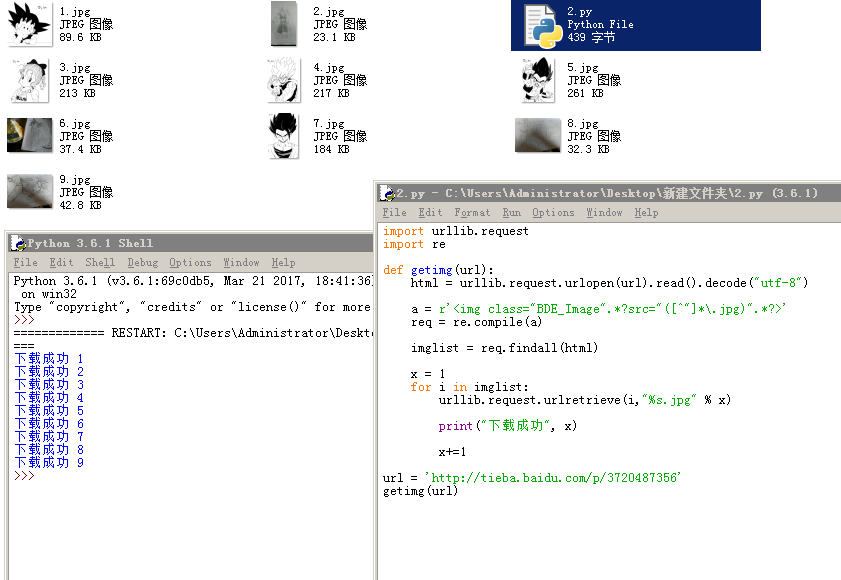The image size is (841, 580).
Task: Open the Debug menu in Python Shell
Action: tap(142, 262)
